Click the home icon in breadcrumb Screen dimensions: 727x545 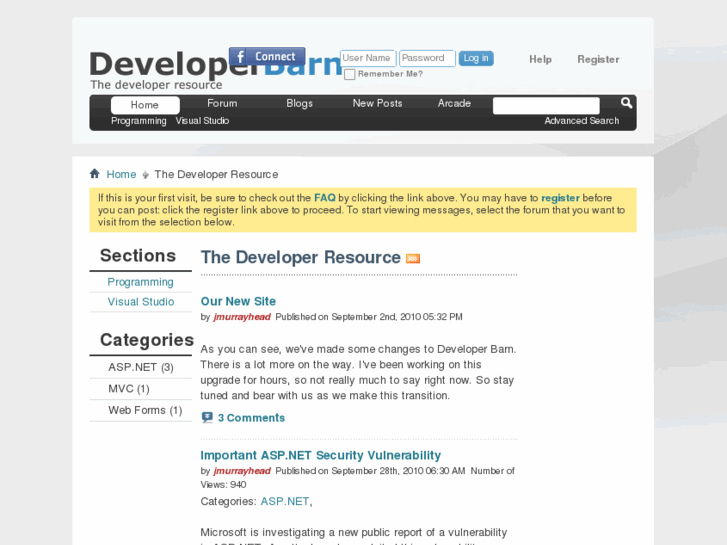pyautogui.click(x=95, y=173)
